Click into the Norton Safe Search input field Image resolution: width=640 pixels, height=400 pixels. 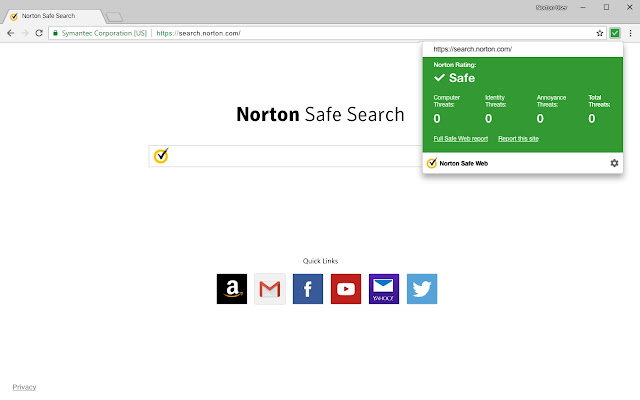pos(286,156)
